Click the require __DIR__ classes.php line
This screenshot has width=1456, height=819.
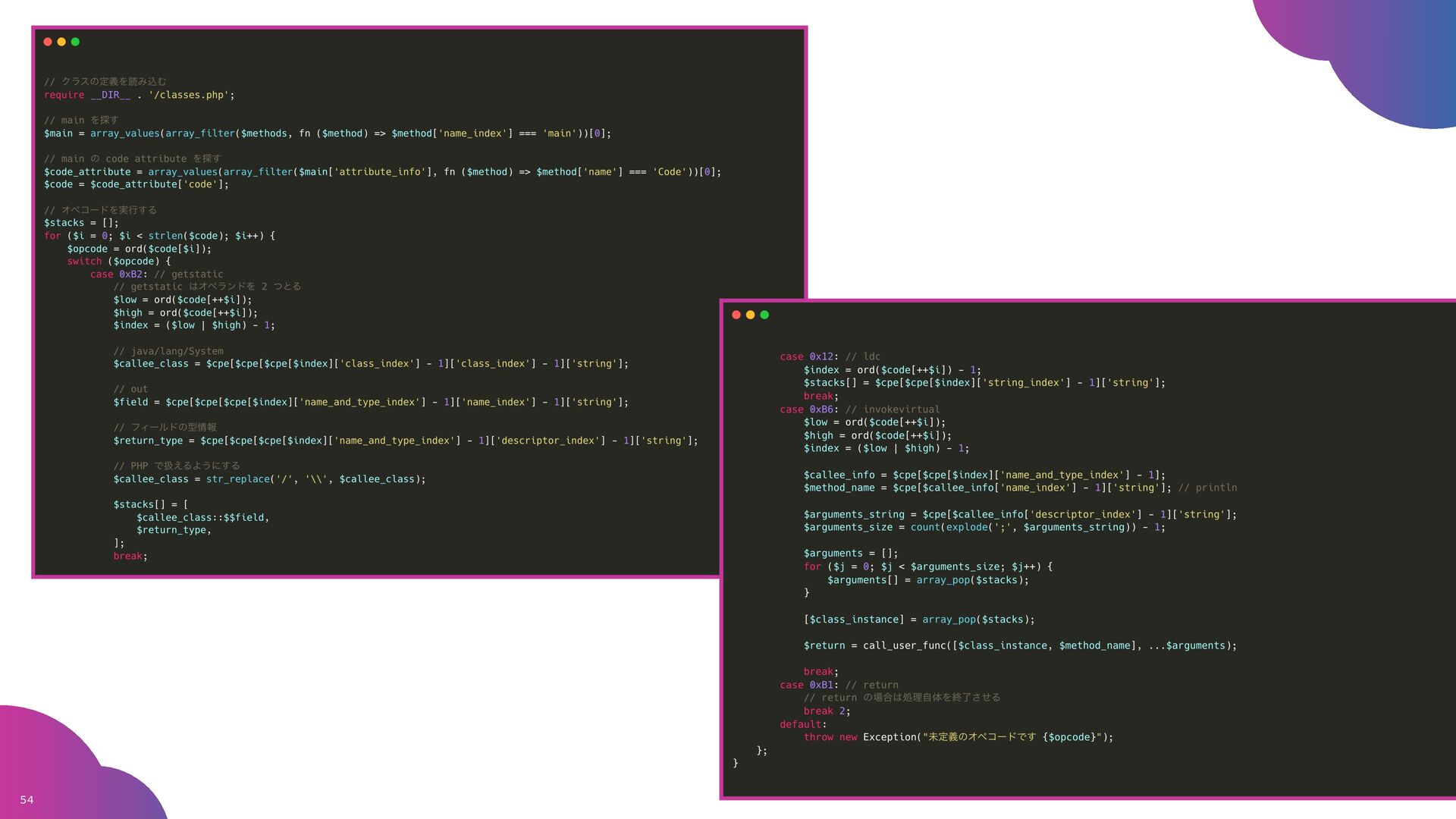pyautogui.click(x=140, y=95)
